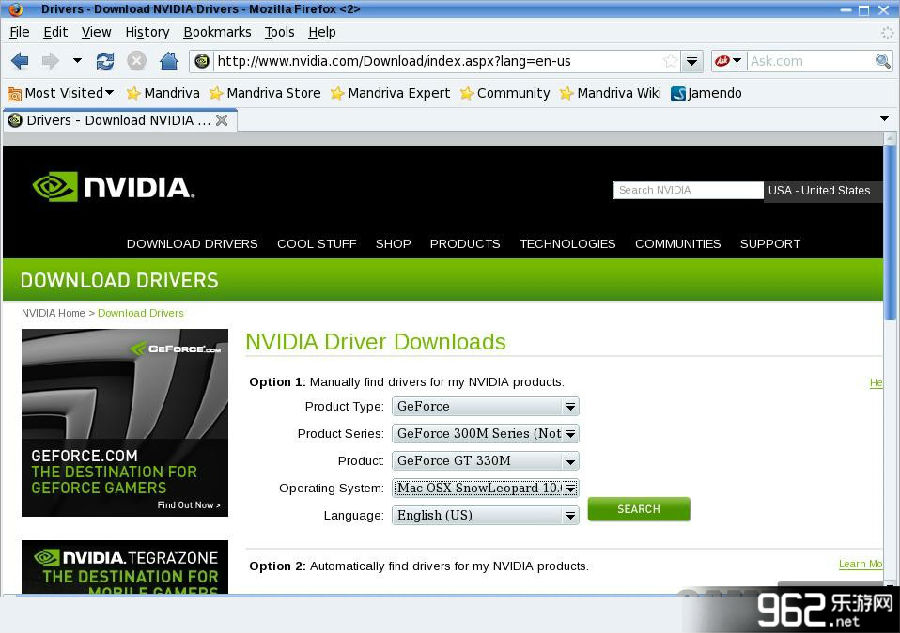Open the Mandriva Wiki bookmark
The height and width of the screenshot is (633, 900).
[610, 93]
